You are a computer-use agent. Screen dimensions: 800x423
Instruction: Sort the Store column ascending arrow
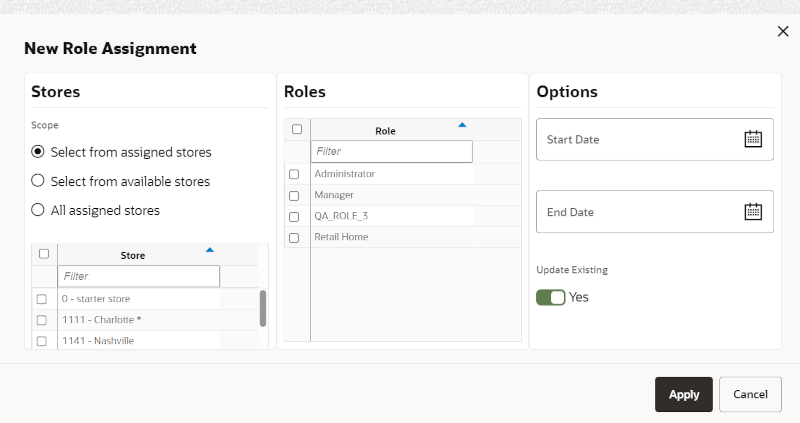[x=210, y=250]
